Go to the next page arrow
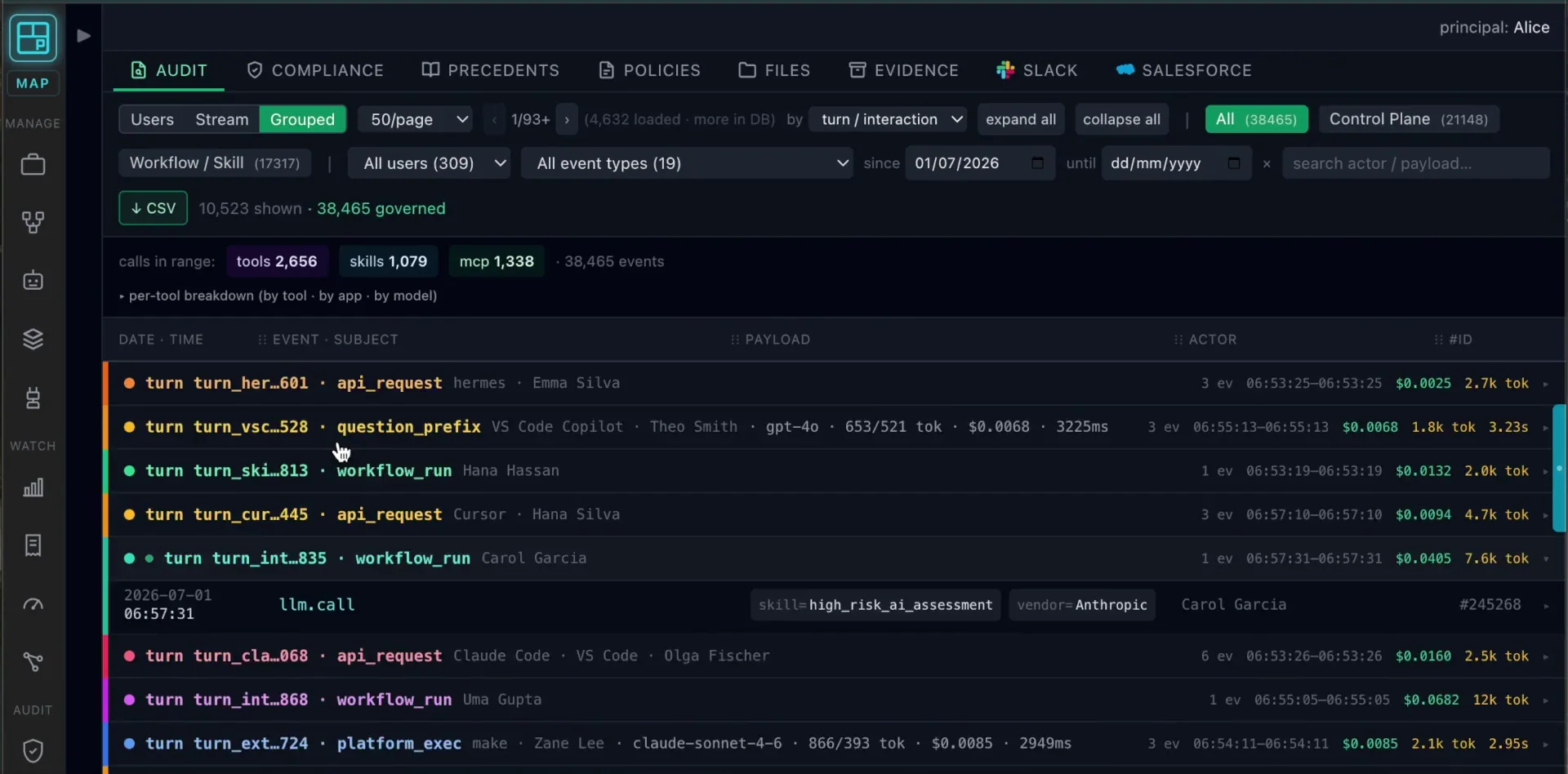 click(x=567, y=119)
